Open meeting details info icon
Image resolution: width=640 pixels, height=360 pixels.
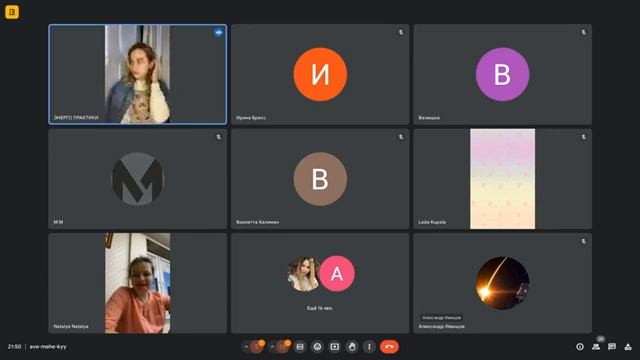coord(580,347)
